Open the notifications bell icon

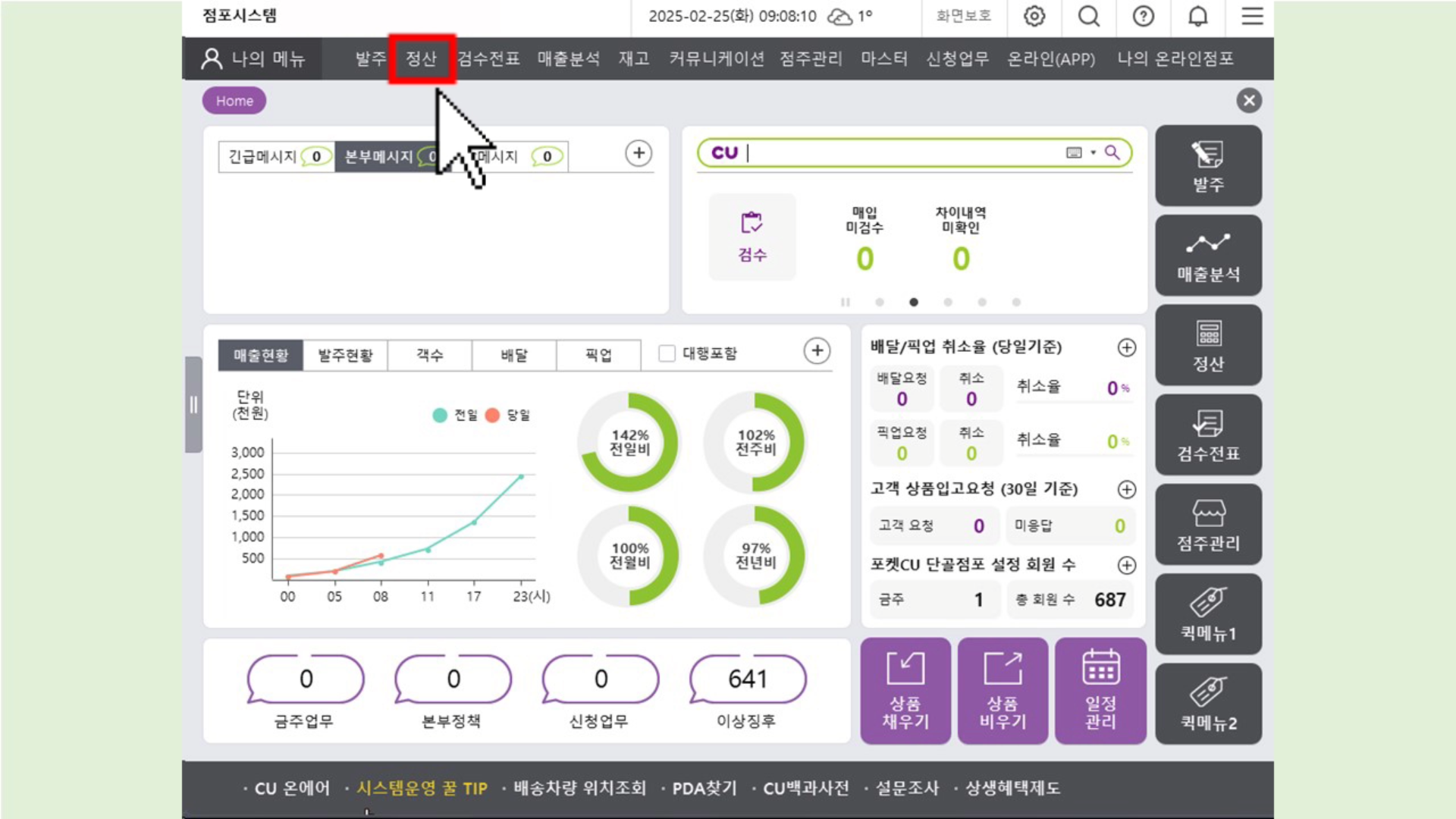click(x=1198, y=16)
